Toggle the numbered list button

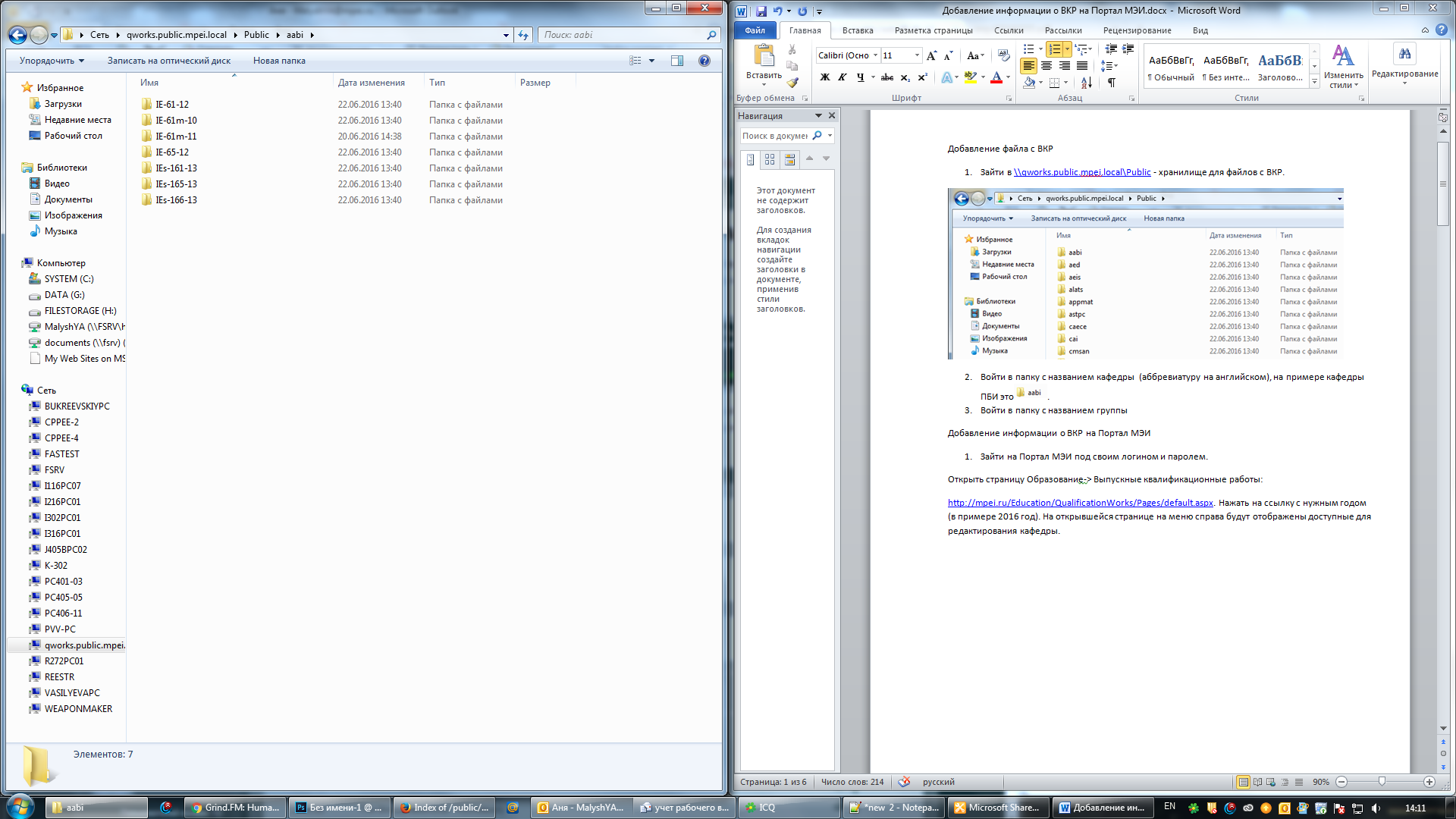[x=1054, y=49]
